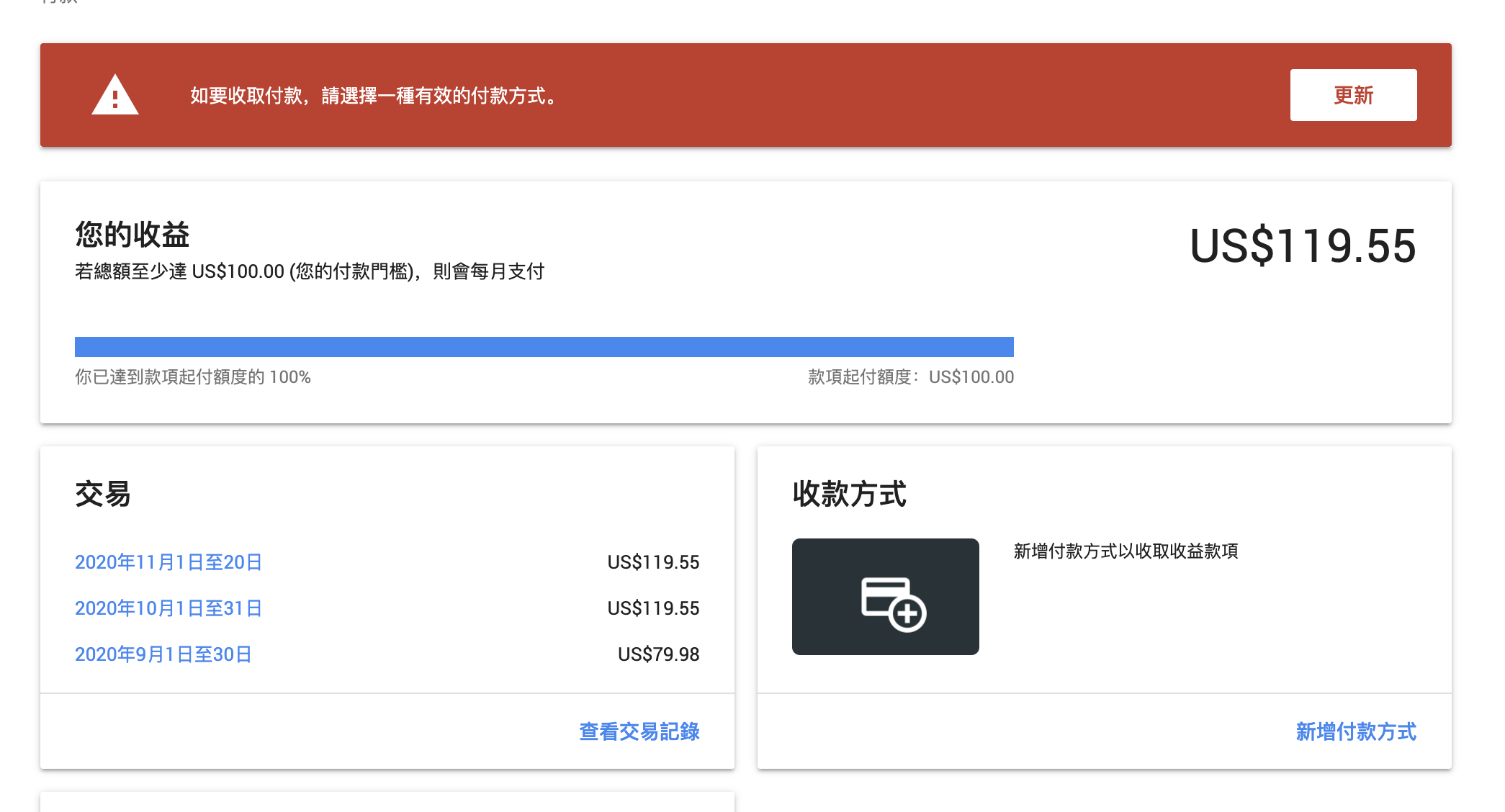Click the 100% threshold progress text
1505x812 pixels.
[193, 376]
